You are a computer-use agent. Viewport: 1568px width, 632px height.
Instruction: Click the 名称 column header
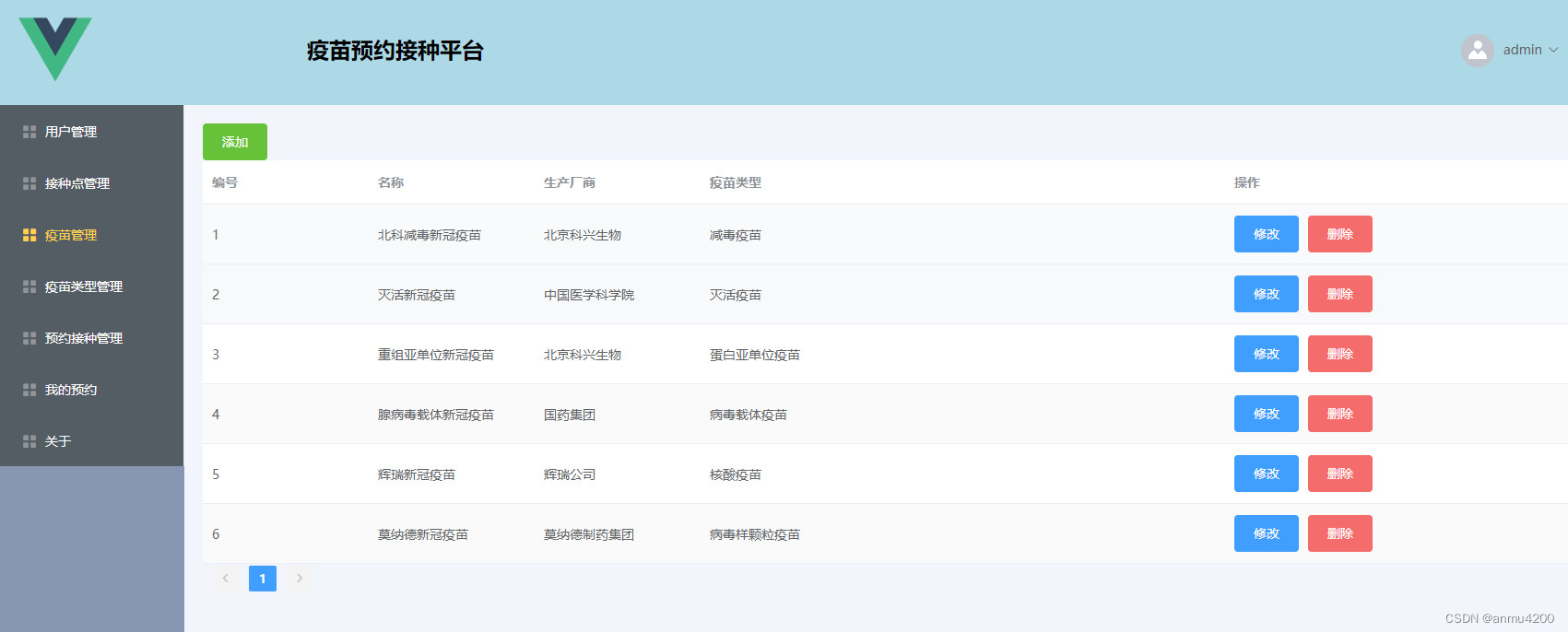pyautogui.click(x=391, y=182)
